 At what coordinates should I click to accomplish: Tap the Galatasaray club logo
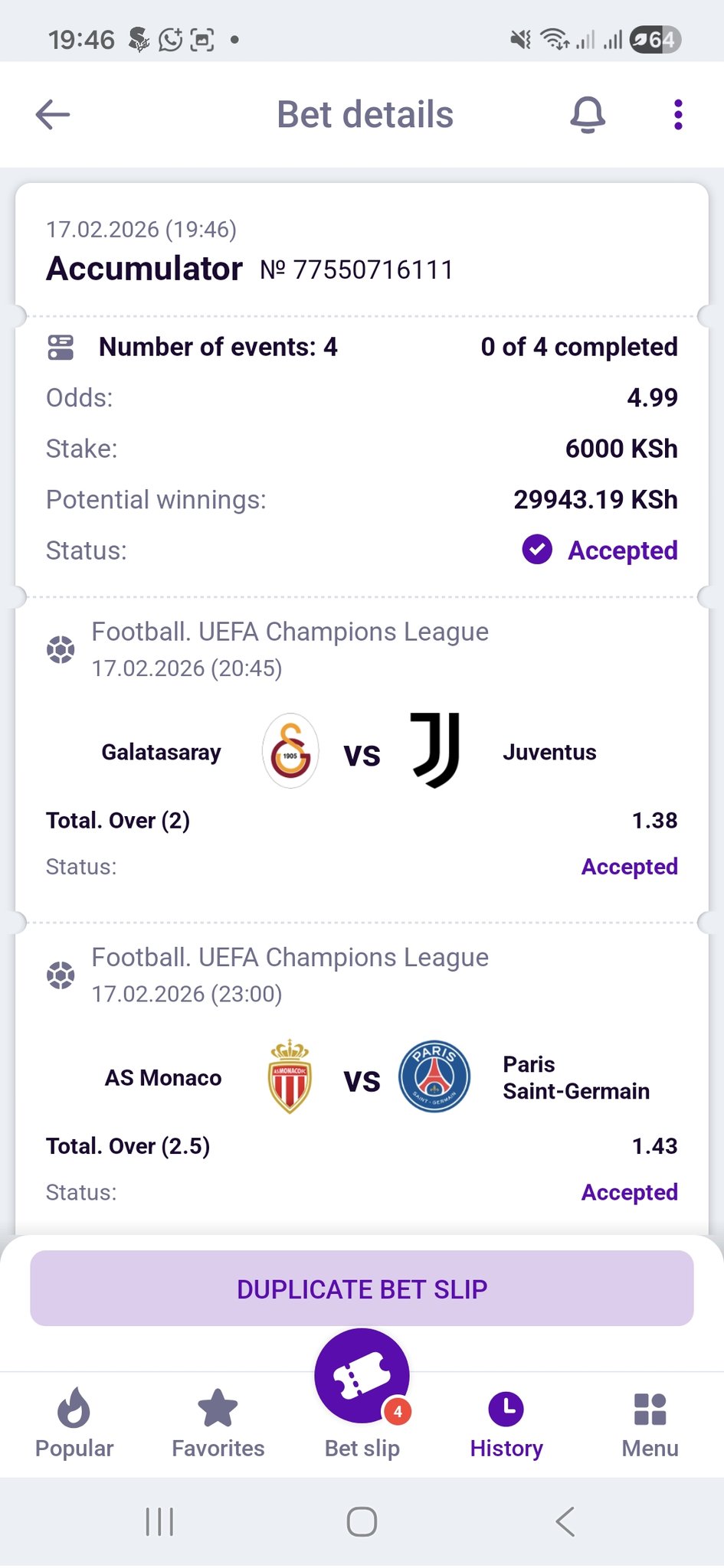290,751
